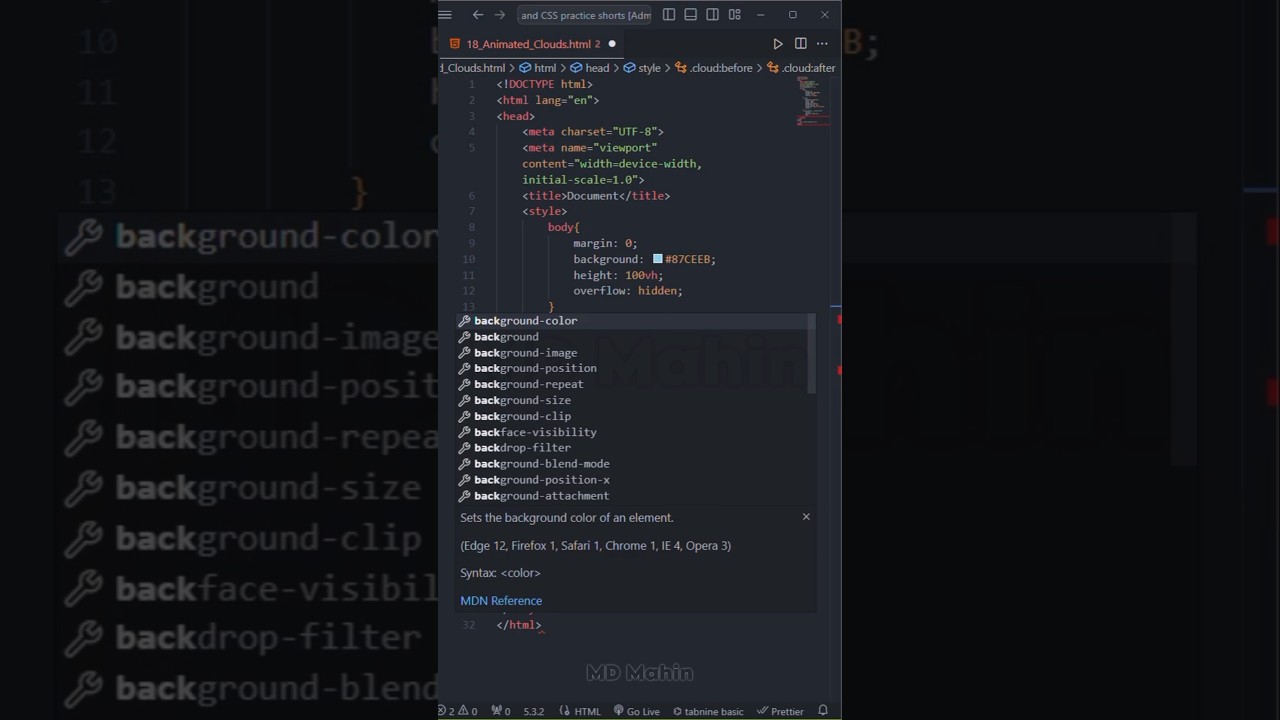This screenshot has height=720, width=1280.
Task: Open the MDN Reference link
Action: coord(501,601)
